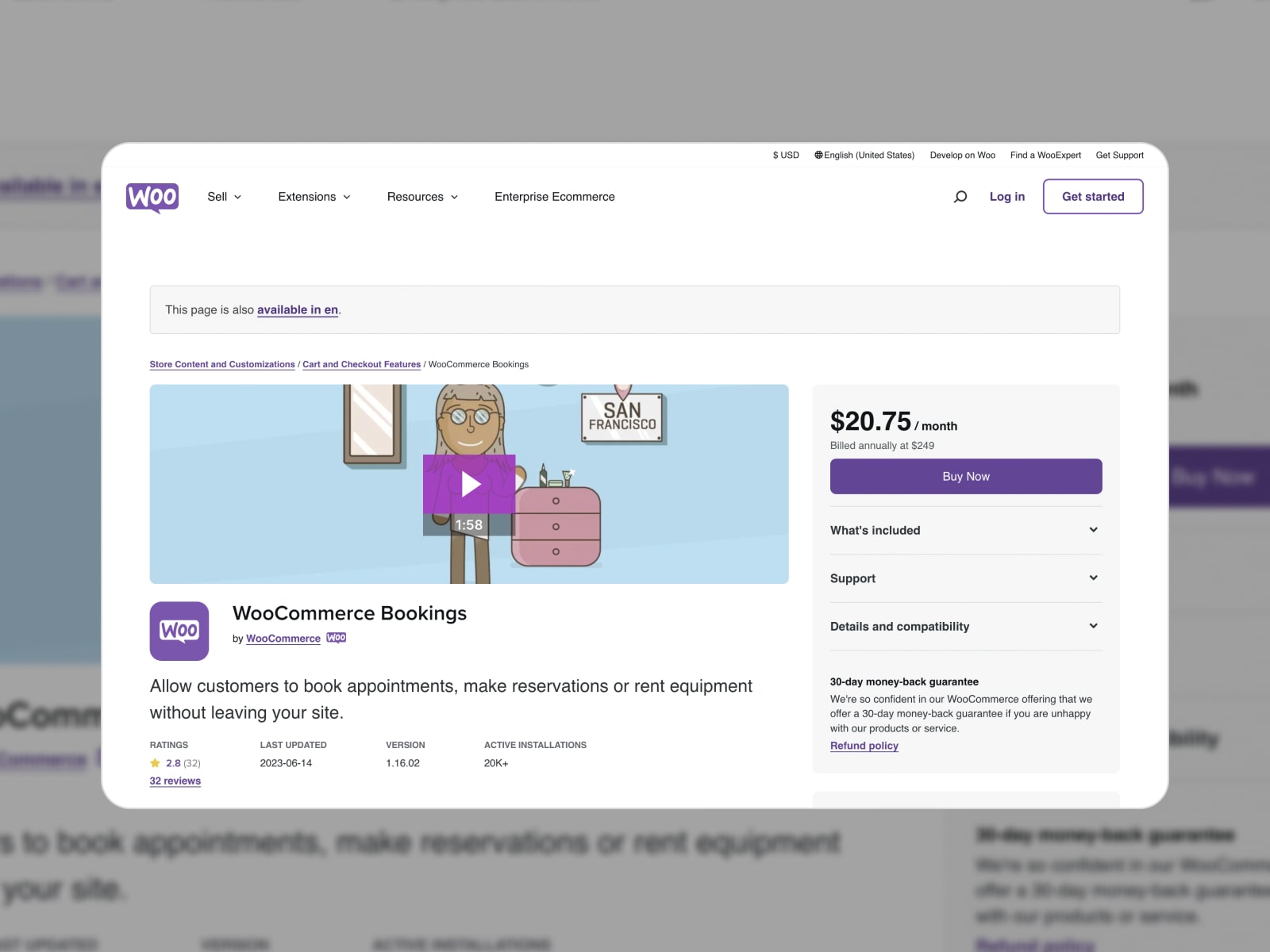
Task: Follow the available in en link
Action: [298, 310]
